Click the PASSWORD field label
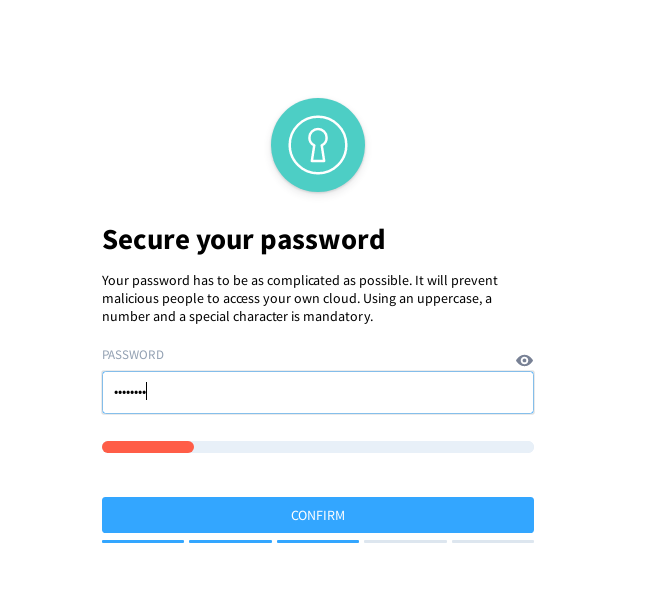 point(133,355)
